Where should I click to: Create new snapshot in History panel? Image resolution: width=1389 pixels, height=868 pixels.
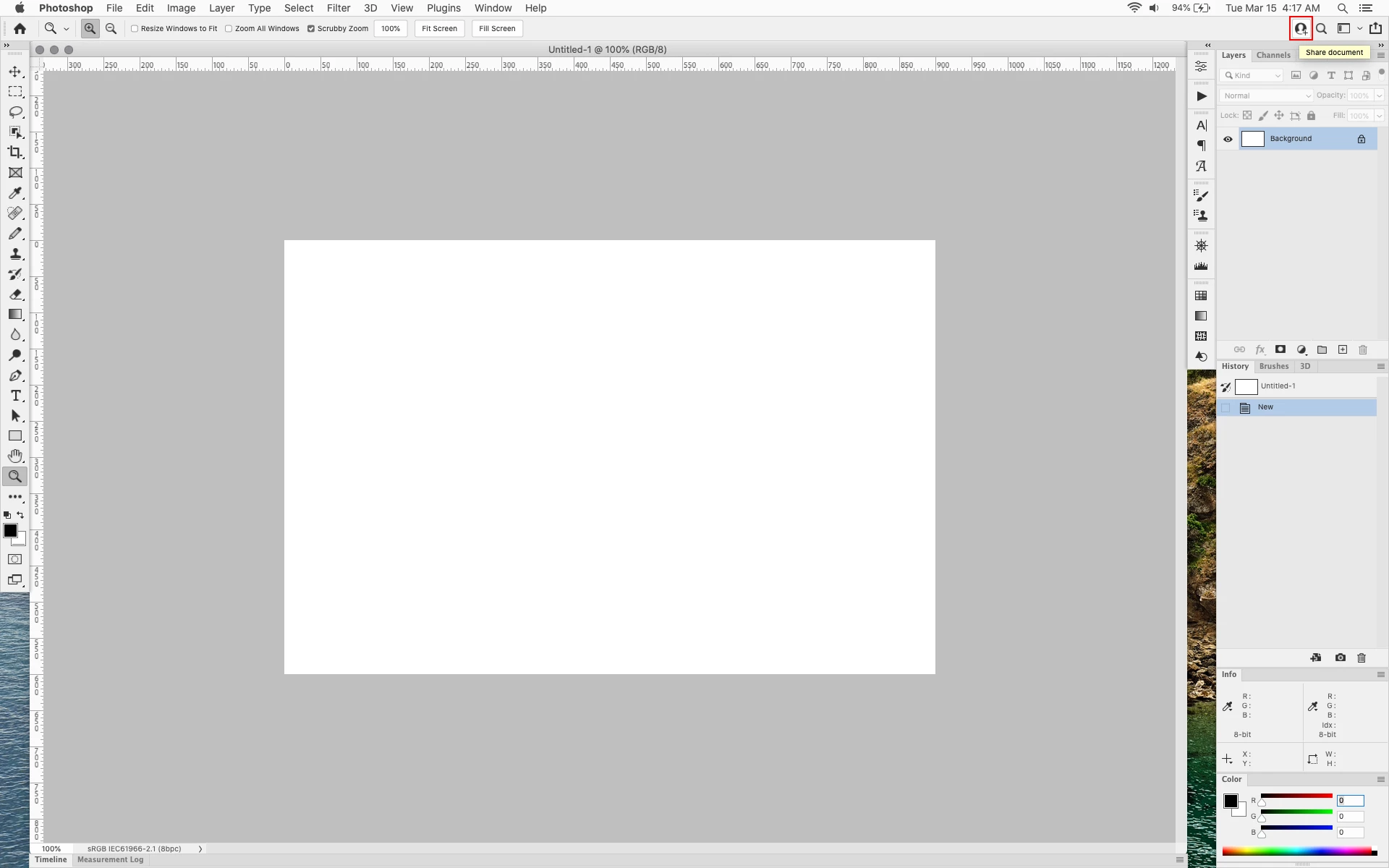1341,658
